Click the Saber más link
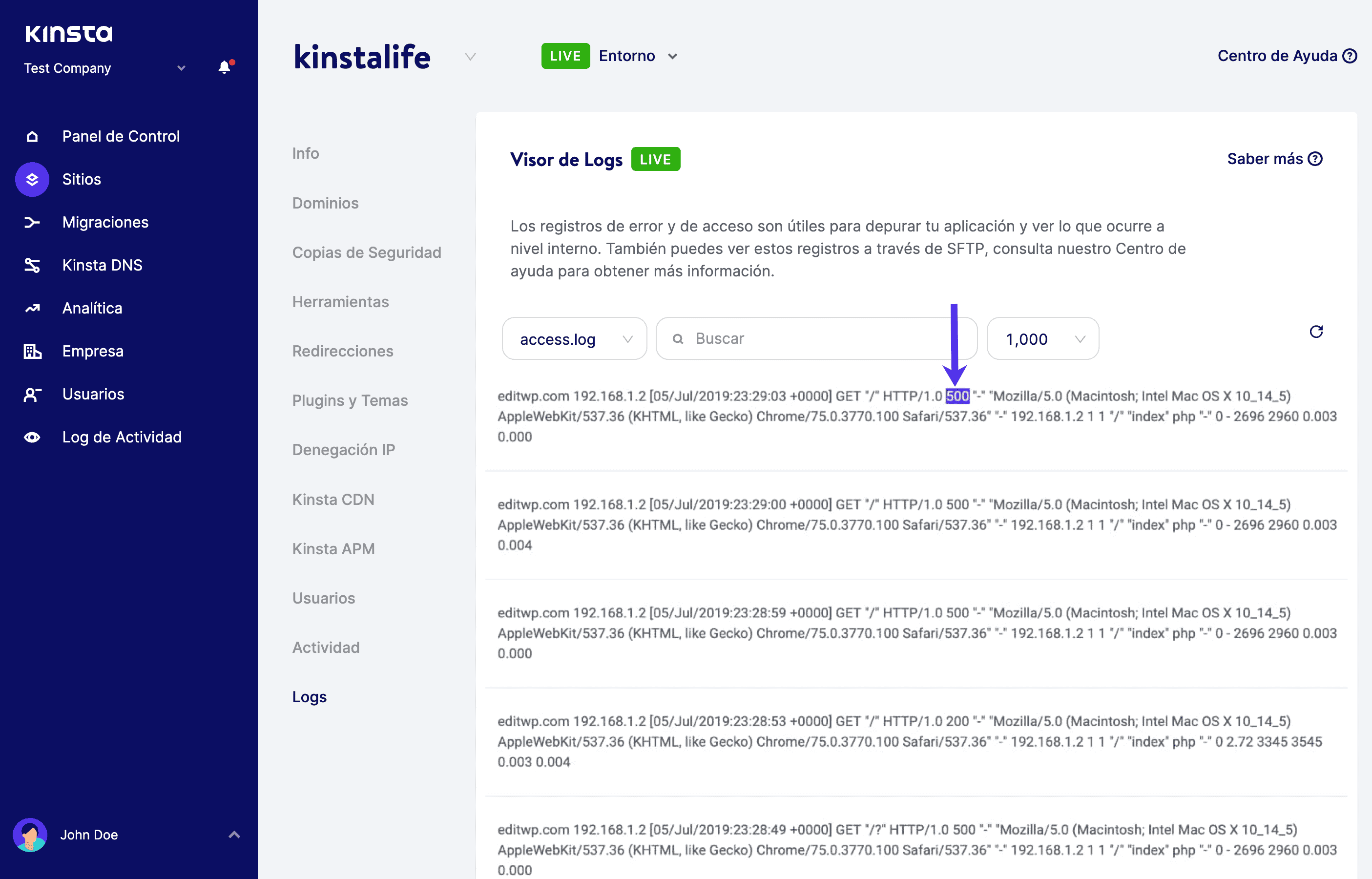 [1274, 159]
